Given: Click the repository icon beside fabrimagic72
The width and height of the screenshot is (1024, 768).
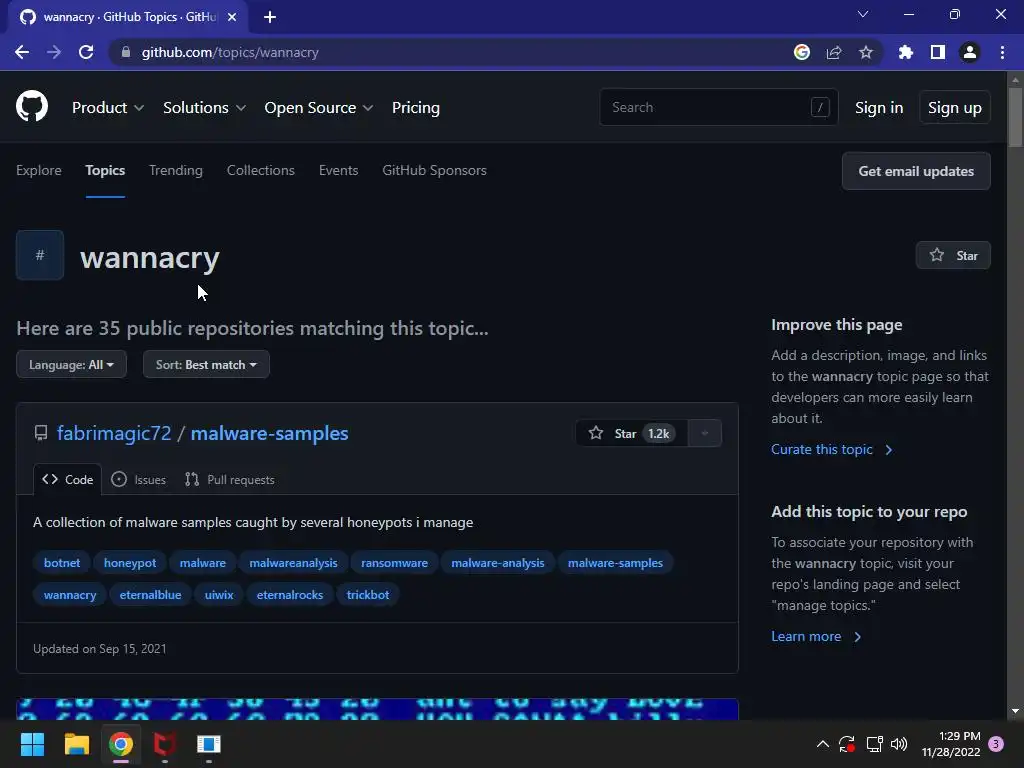Looking at the screenshot, I should click(x=40, y=433).
